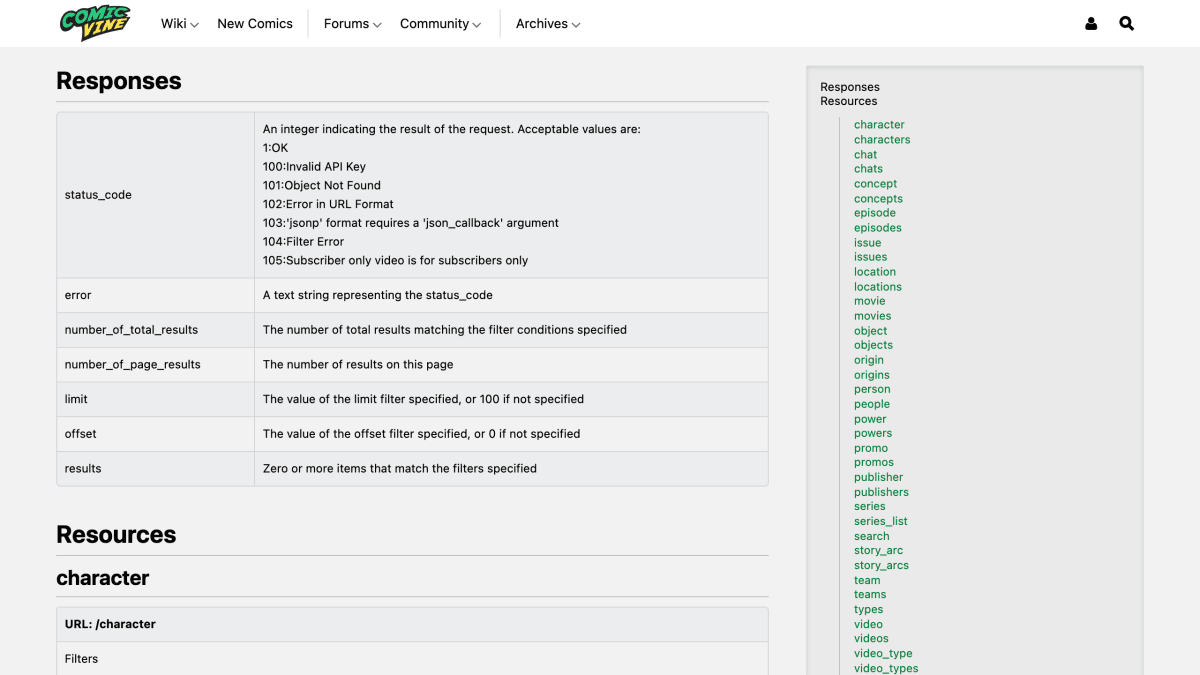Go to series_list resource link
This screenshot has width=1200, height=675.
(881, 521)
